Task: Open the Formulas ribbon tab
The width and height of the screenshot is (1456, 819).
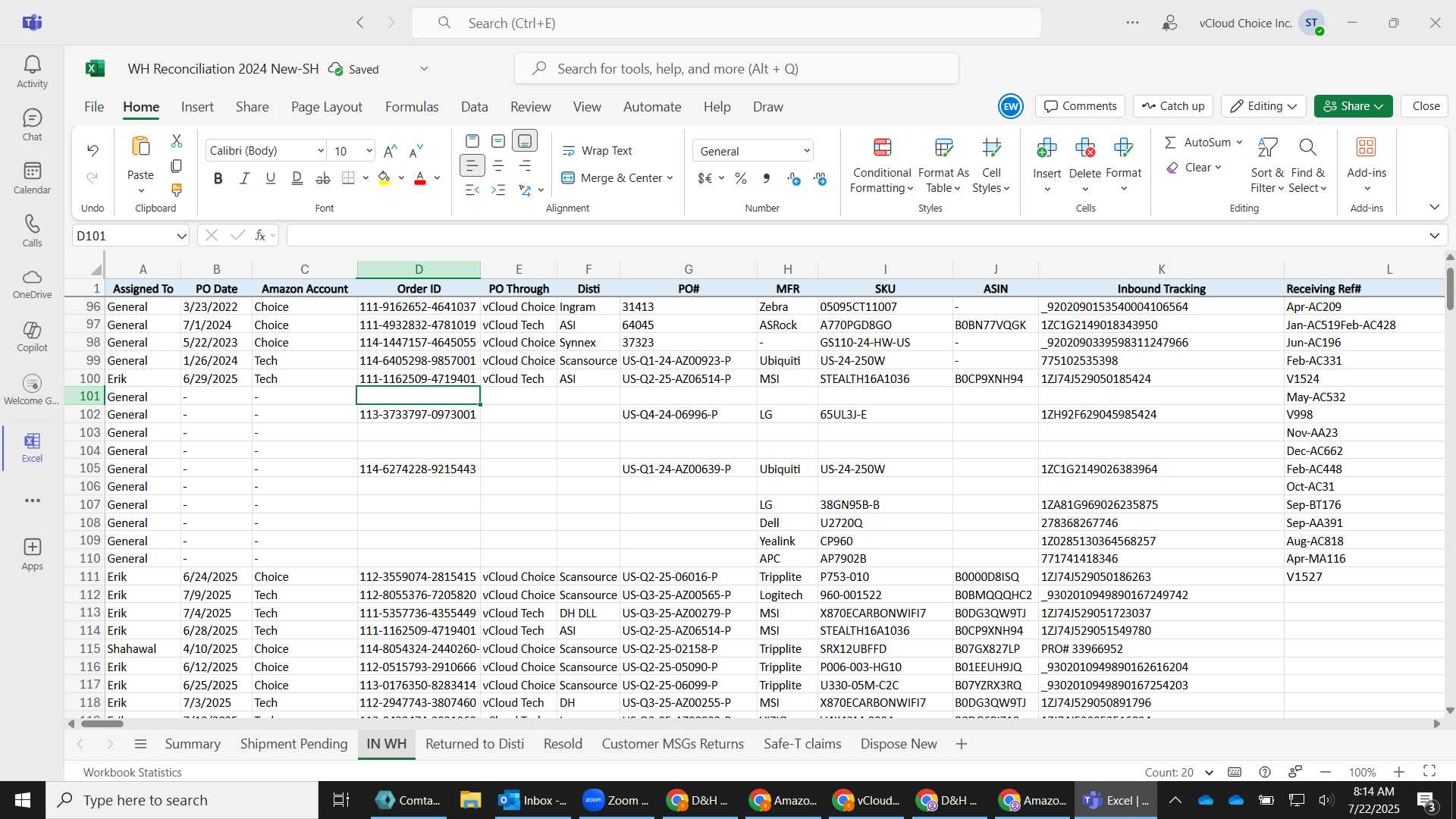Action: click(x=412, y=107)
